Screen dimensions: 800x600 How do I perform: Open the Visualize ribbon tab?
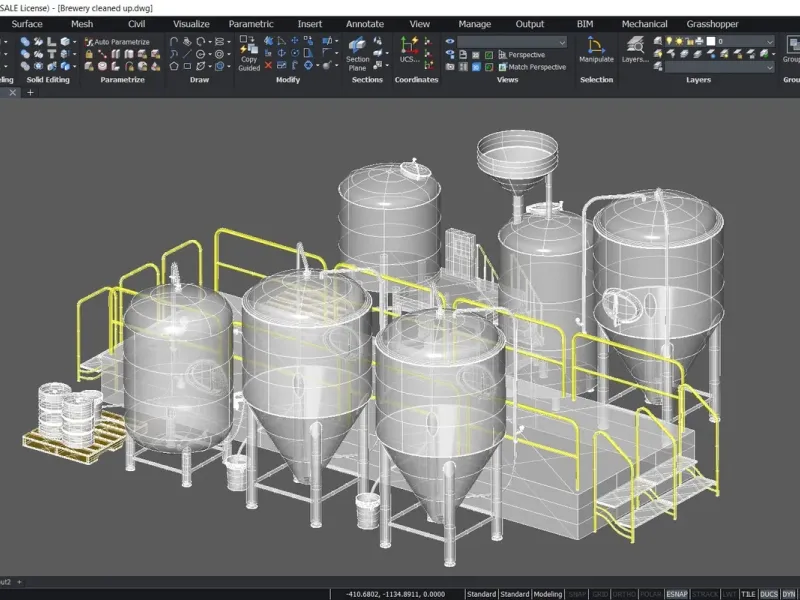tap(191, 23)
